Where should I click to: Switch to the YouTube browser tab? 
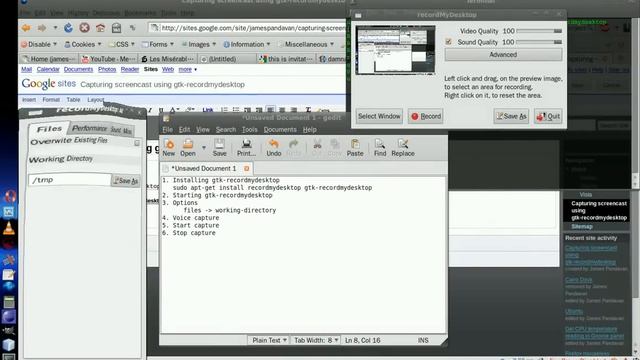click(x=109, y=59)
